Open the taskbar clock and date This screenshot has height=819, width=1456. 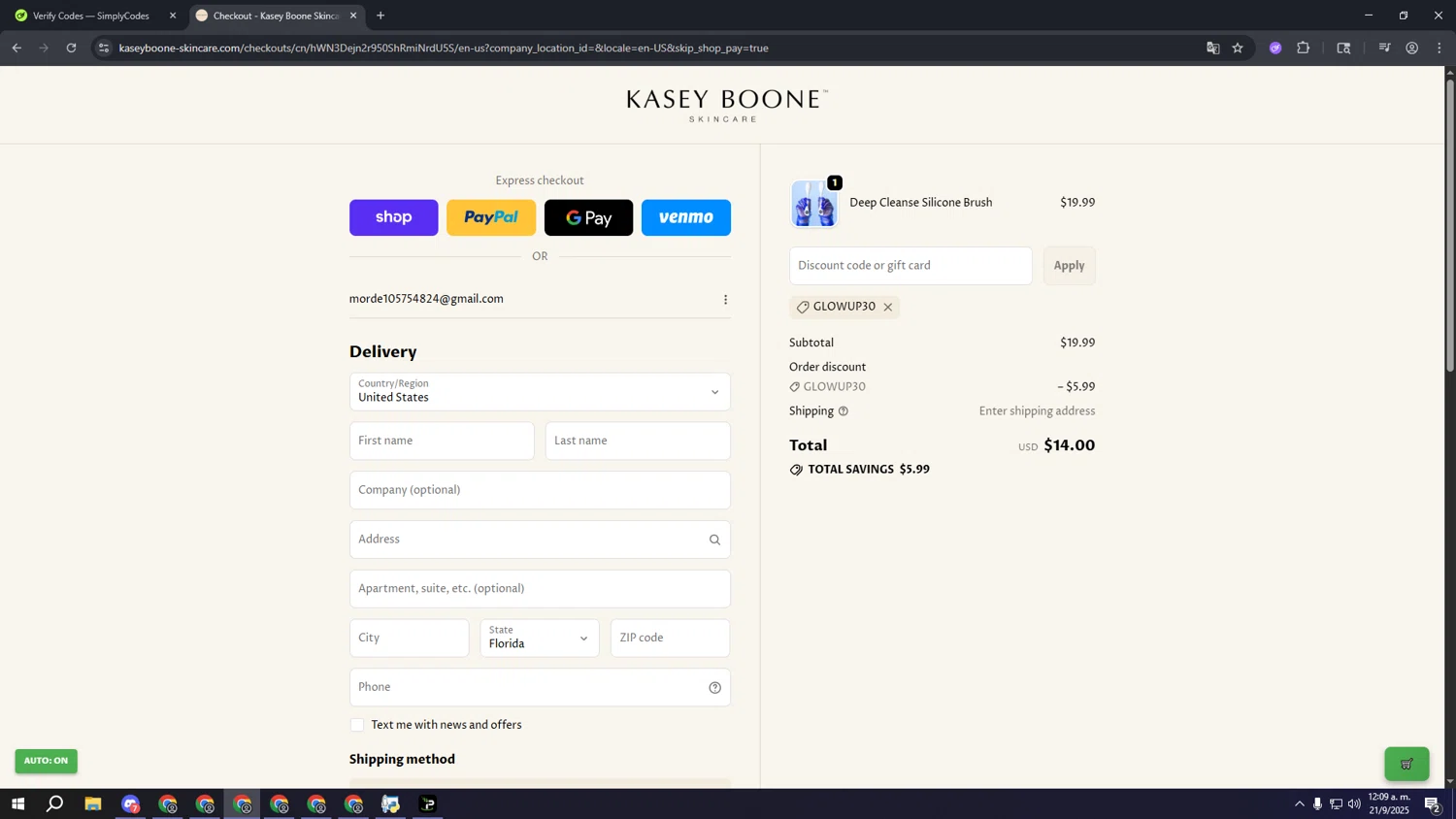point(1389,804)
